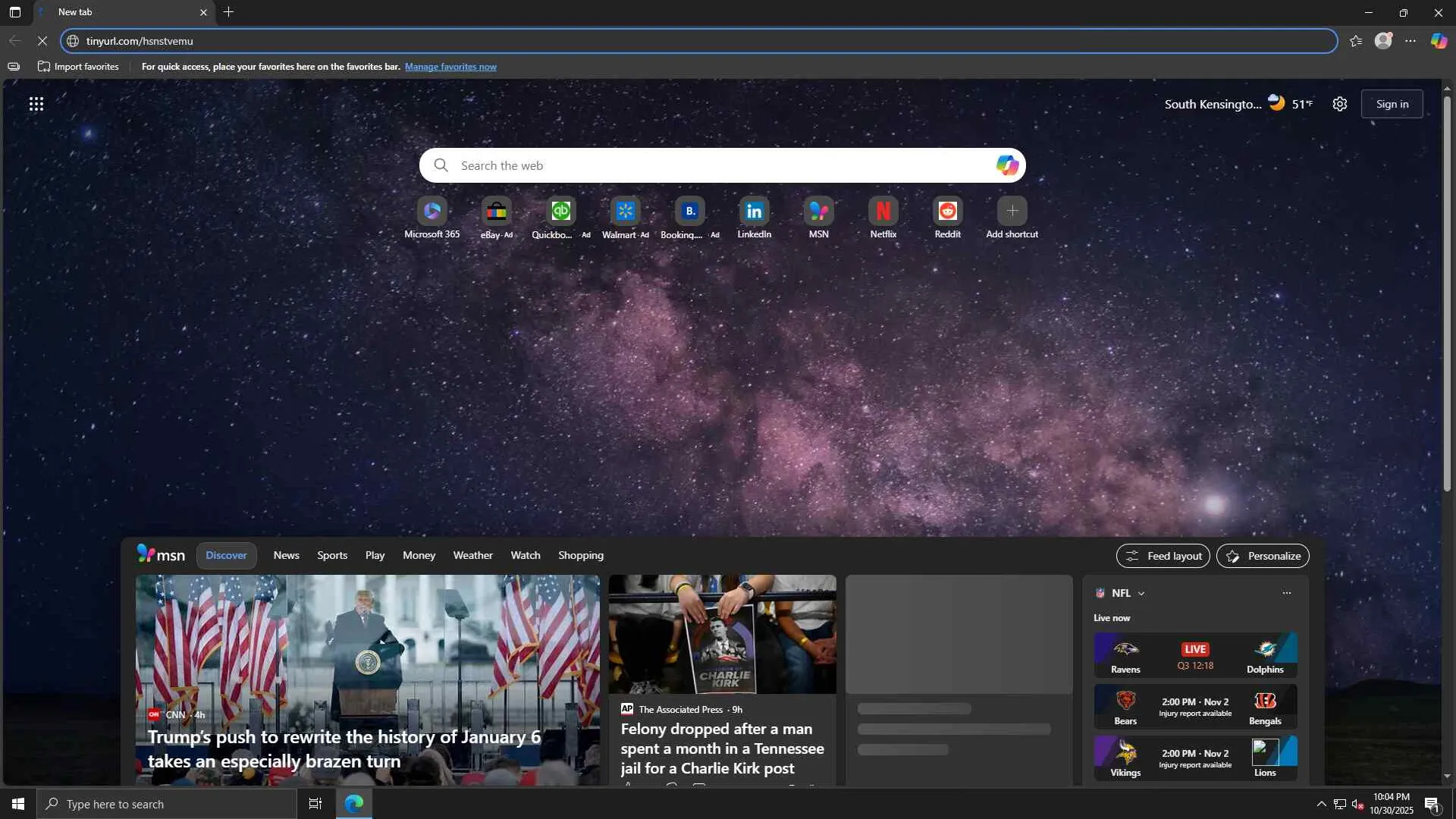
Task: Open page settings gear icon
Action: click(1340, 104)
